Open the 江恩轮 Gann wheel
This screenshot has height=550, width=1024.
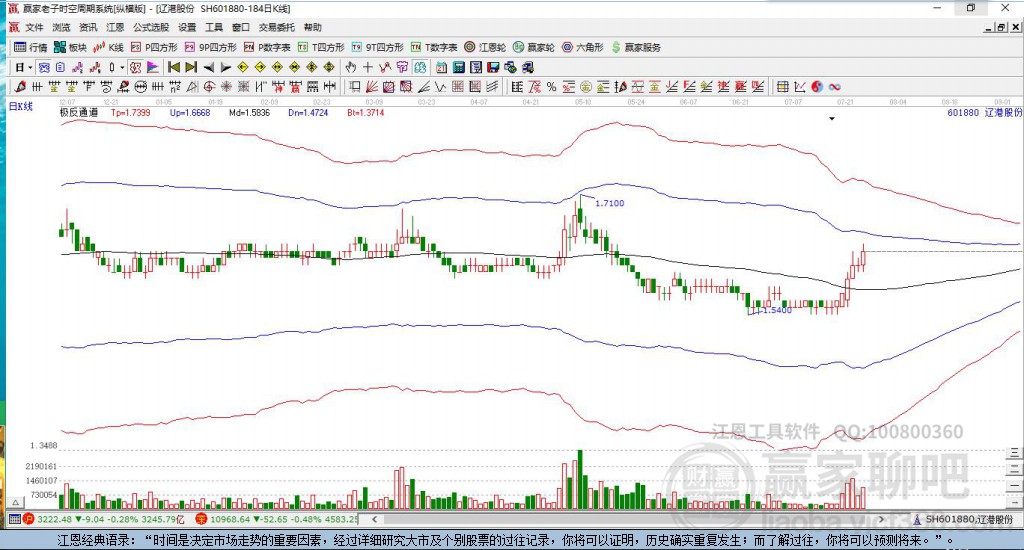coord(485,47)
